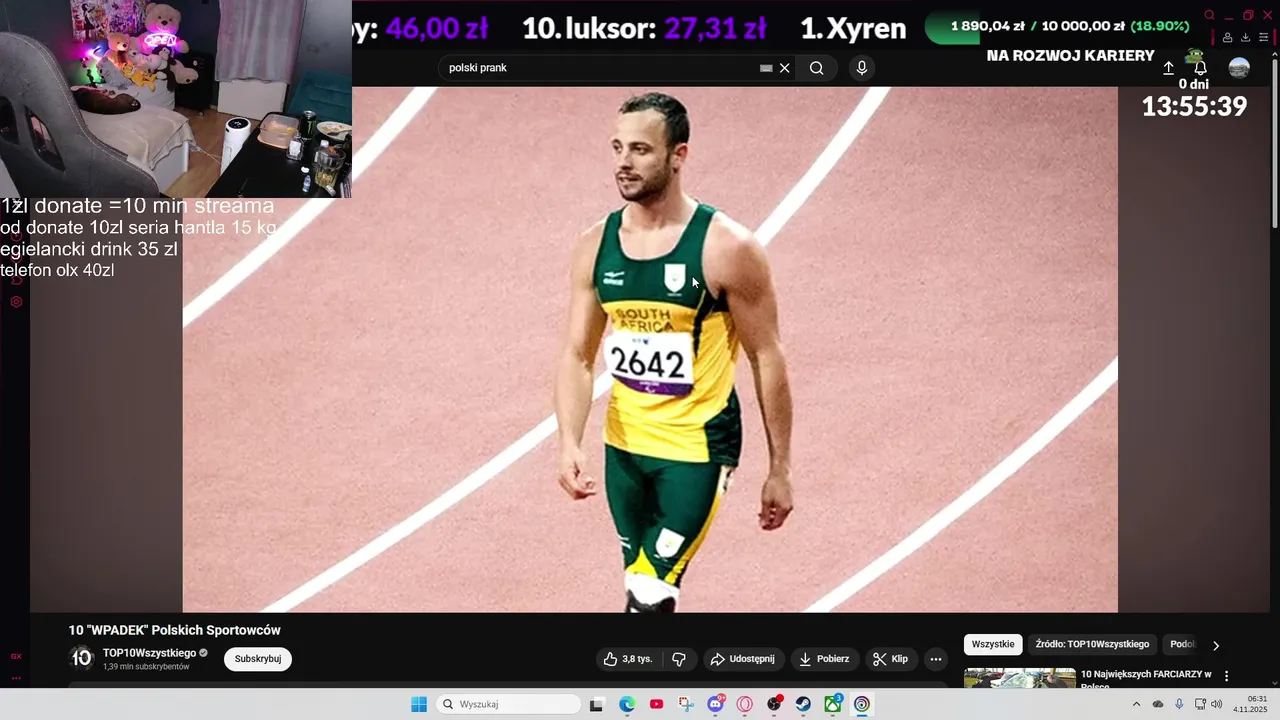Click the Wyszukaj taskbar search box
Image resolution: width=1280 pixels, height=720 pixels.
coord(508,704)
